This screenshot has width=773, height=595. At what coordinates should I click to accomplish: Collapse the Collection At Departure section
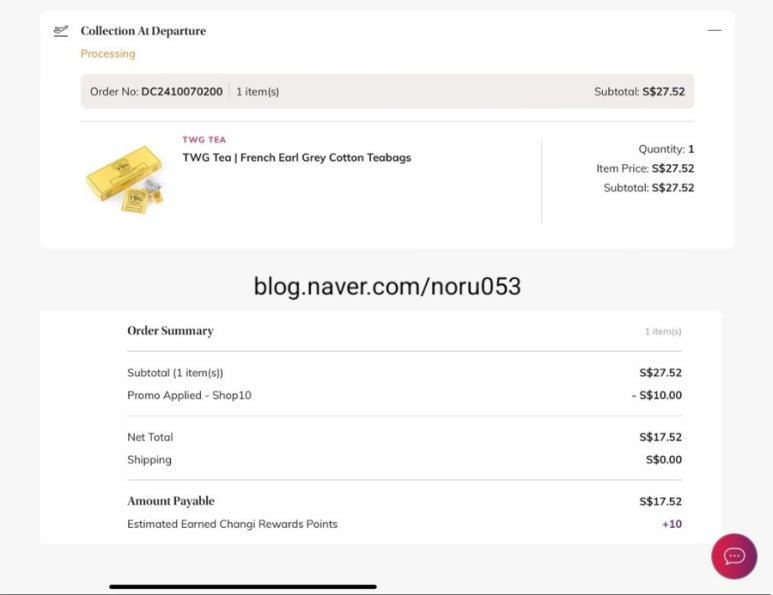click(714, 31)
